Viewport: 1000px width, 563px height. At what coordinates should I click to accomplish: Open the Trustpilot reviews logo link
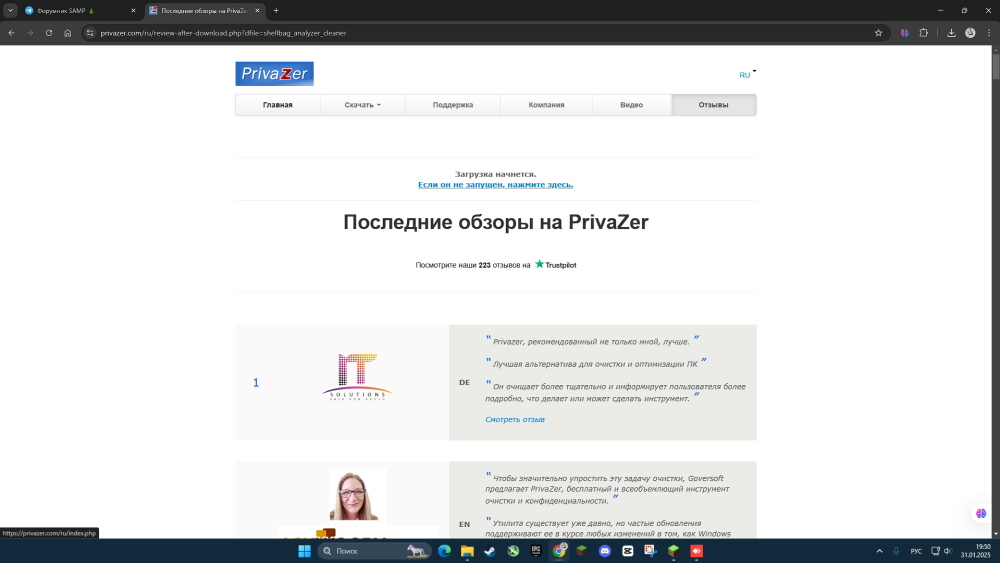(555, 265)
